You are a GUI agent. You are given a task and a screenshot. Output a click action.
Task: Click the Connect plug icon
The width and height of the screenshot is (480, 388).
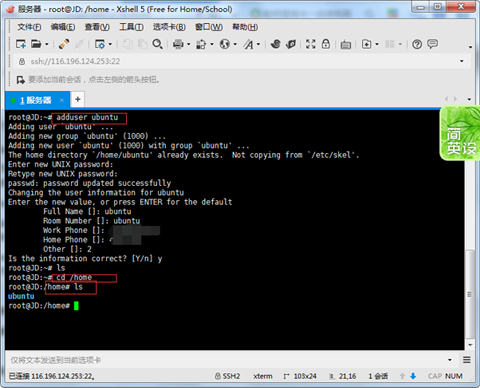point(64,44)
